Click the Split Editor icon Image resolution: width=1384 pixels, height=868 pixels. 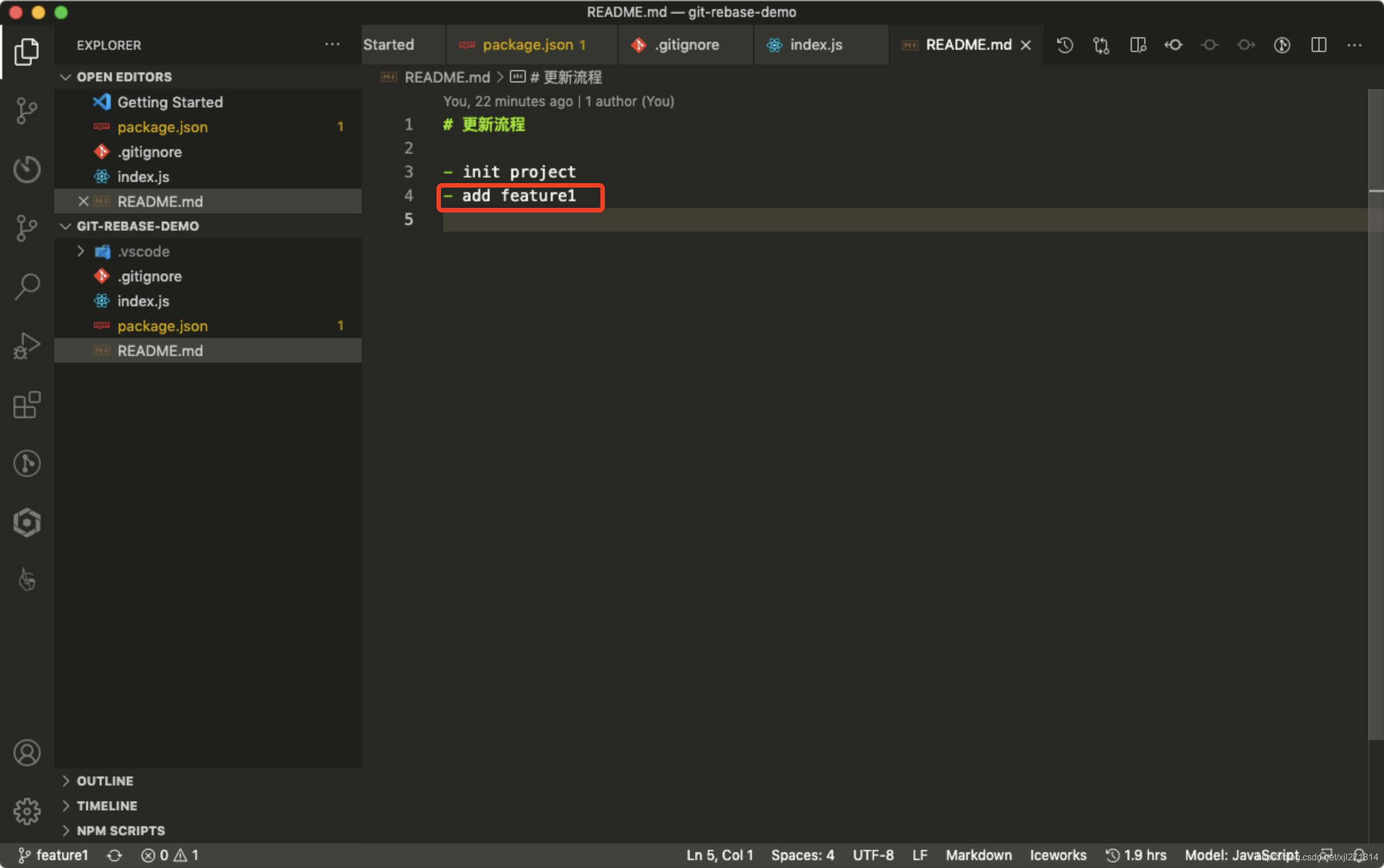1318,45
